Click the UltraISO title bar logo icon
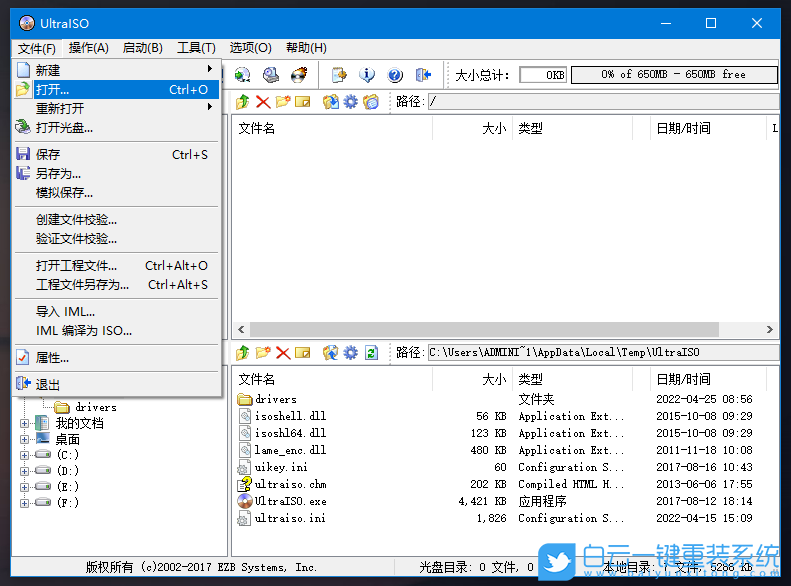This screenshot has height=586, width=791. pyautogui.click(x=27, y=23)
